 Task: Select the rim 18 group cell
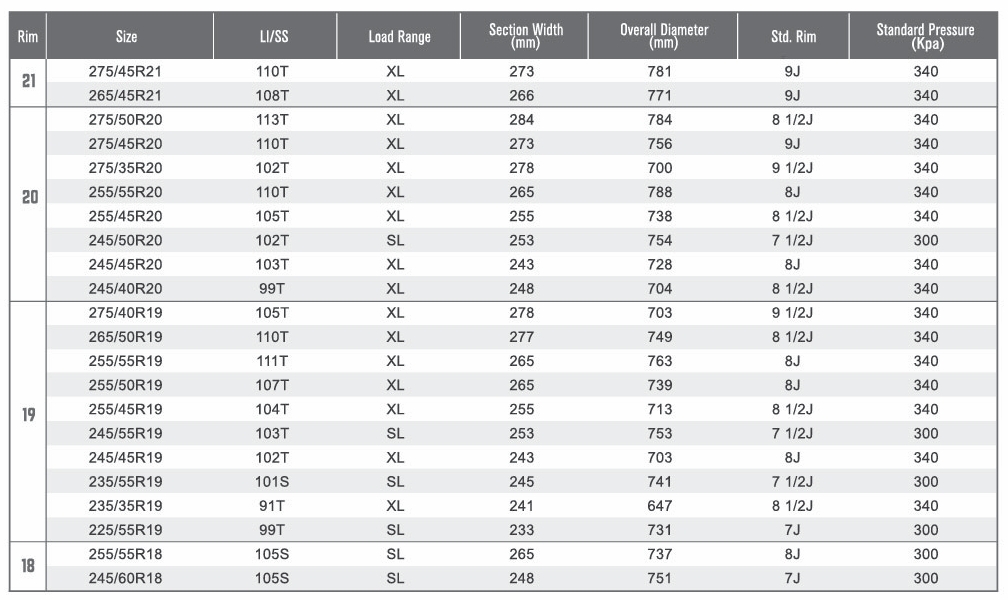coord(28,566)
